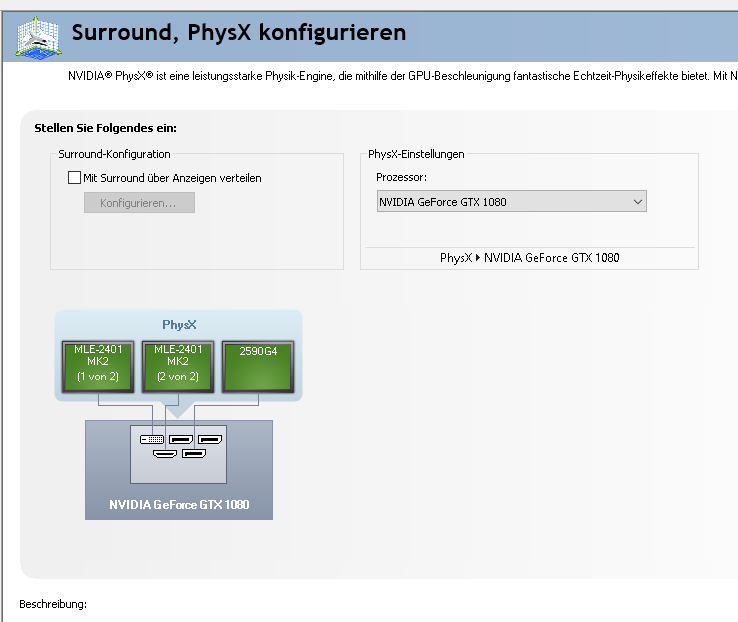Click the top right DisplayPort connector icon

(210, 439)
